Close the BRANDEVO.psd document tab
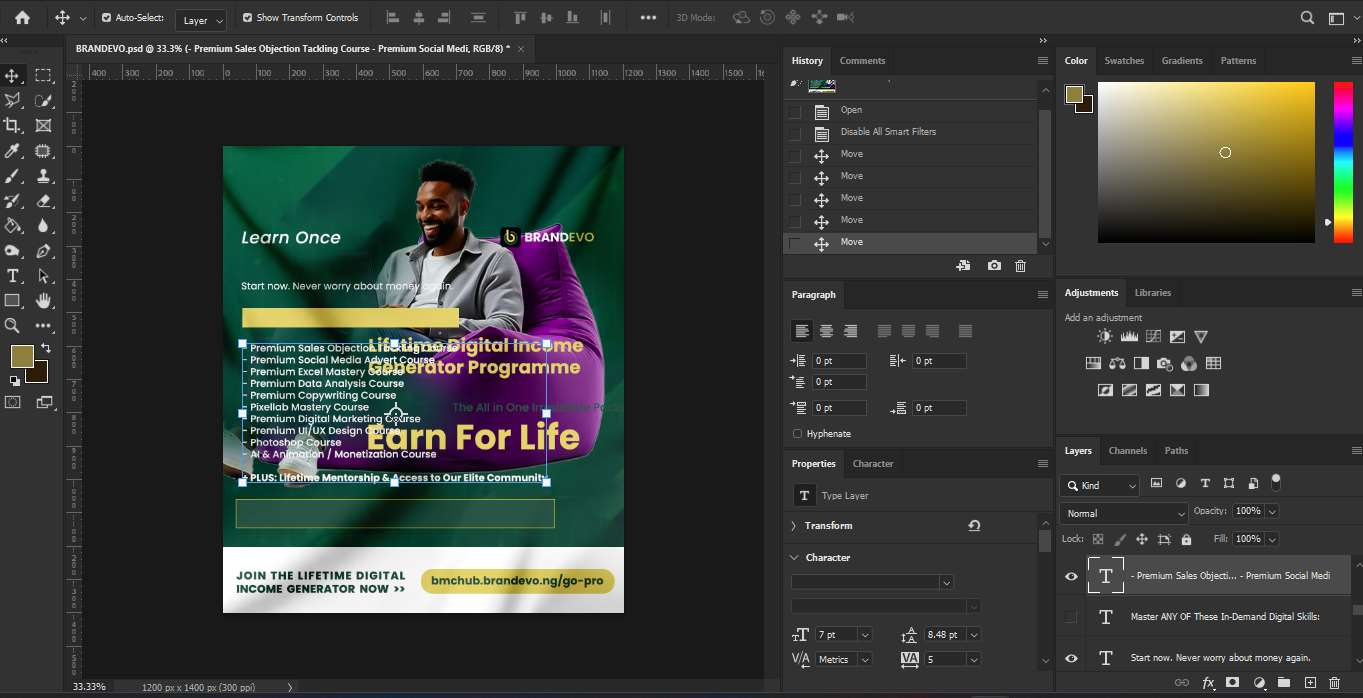The width and height of the screenshot is (1363, 698). (521, 48)
